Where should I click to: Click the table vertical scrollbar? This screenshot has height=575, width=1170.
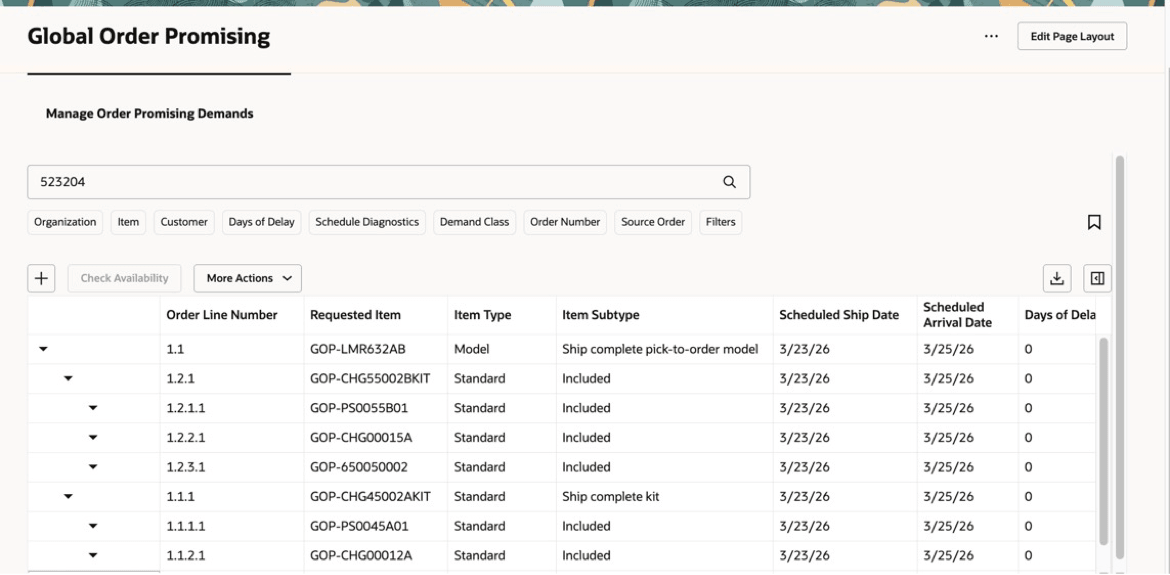(x=1104, y=440)
